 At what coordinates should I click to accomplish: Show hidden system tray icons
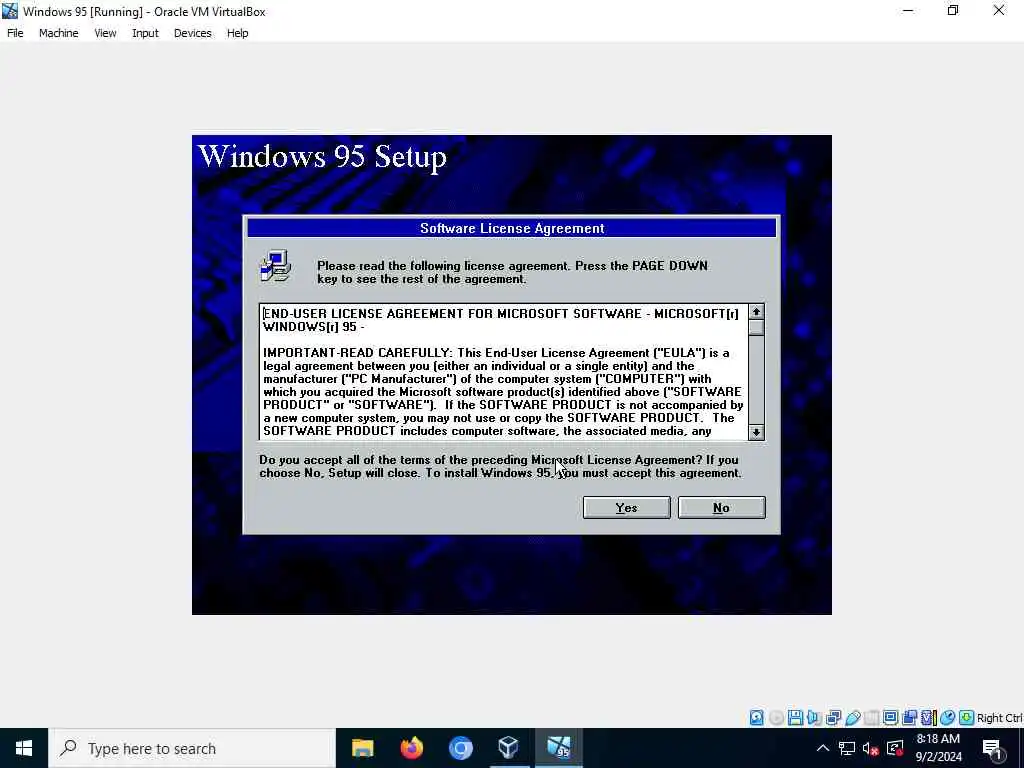pyautogui.click(x=823, y=748)
